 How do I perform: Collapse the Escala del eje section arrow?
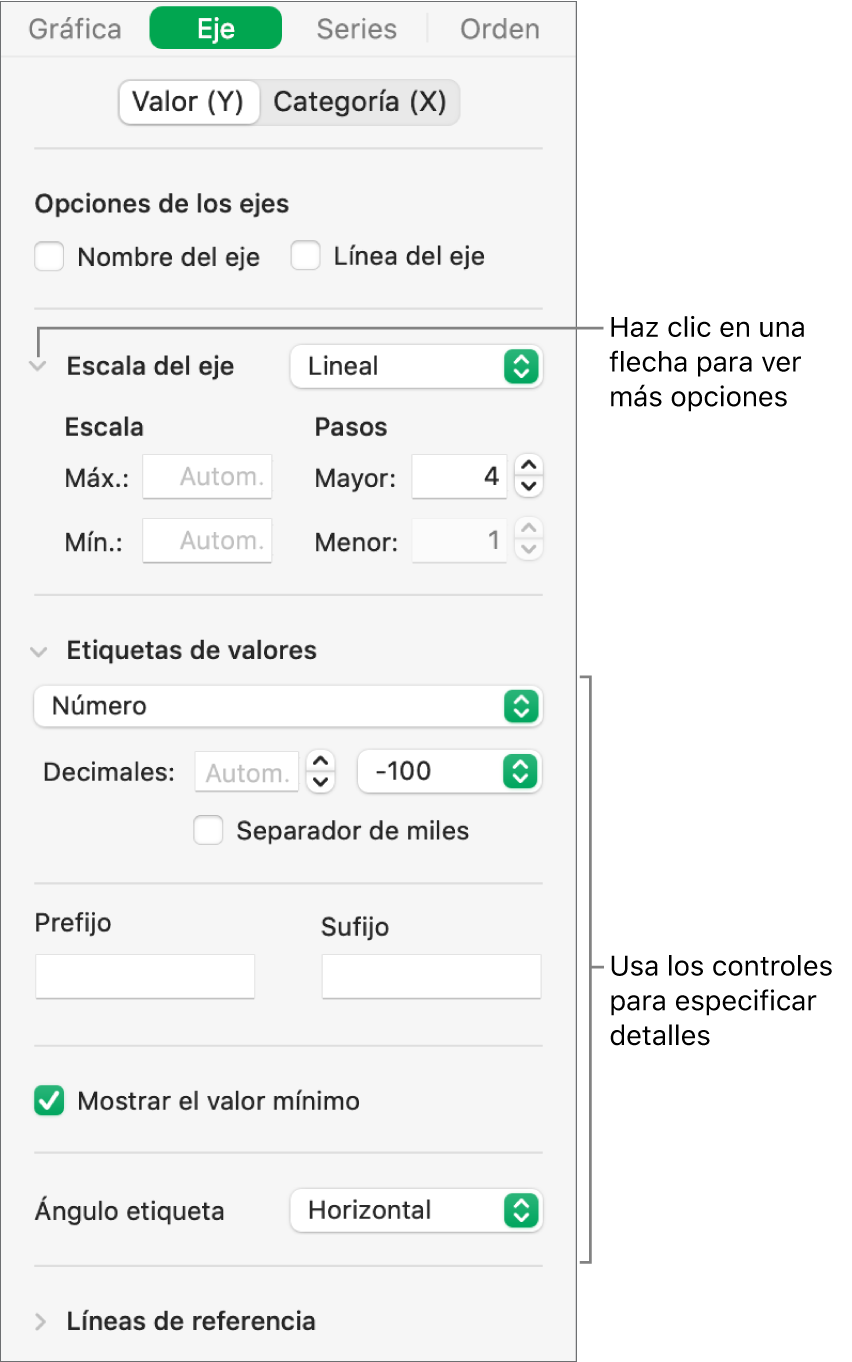pos(39,367)
